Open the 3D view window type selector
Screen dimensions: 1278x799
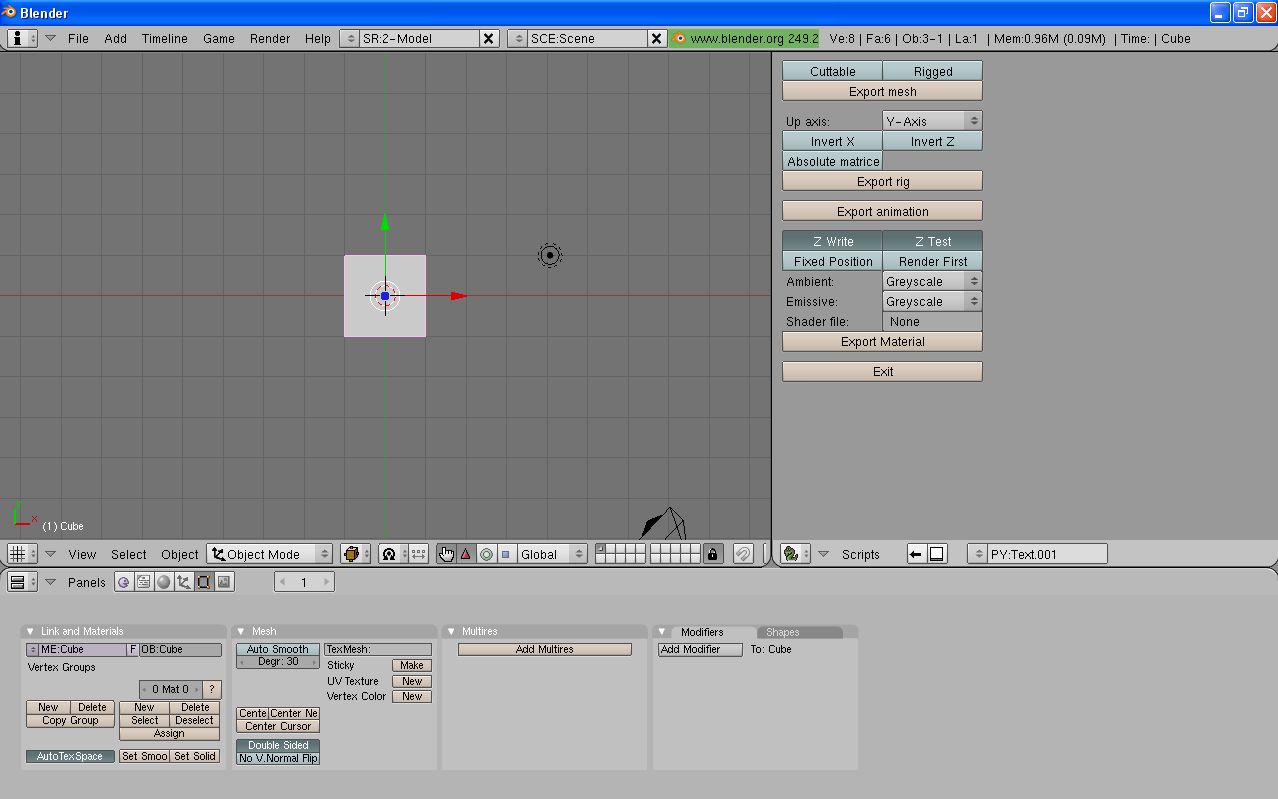point(22,554)
